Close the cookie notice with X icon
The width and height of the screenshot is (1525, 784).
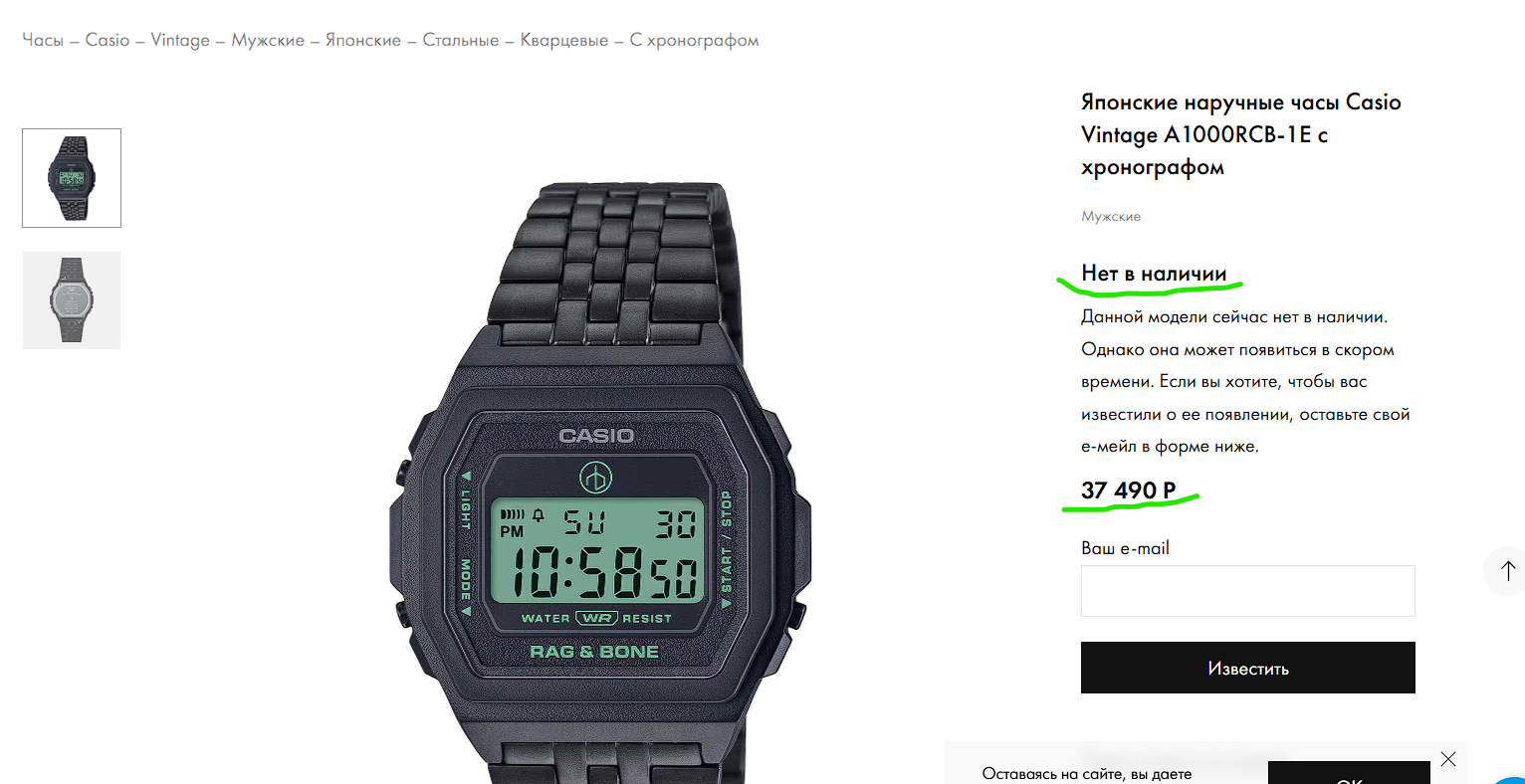[x=1448, y=759]
